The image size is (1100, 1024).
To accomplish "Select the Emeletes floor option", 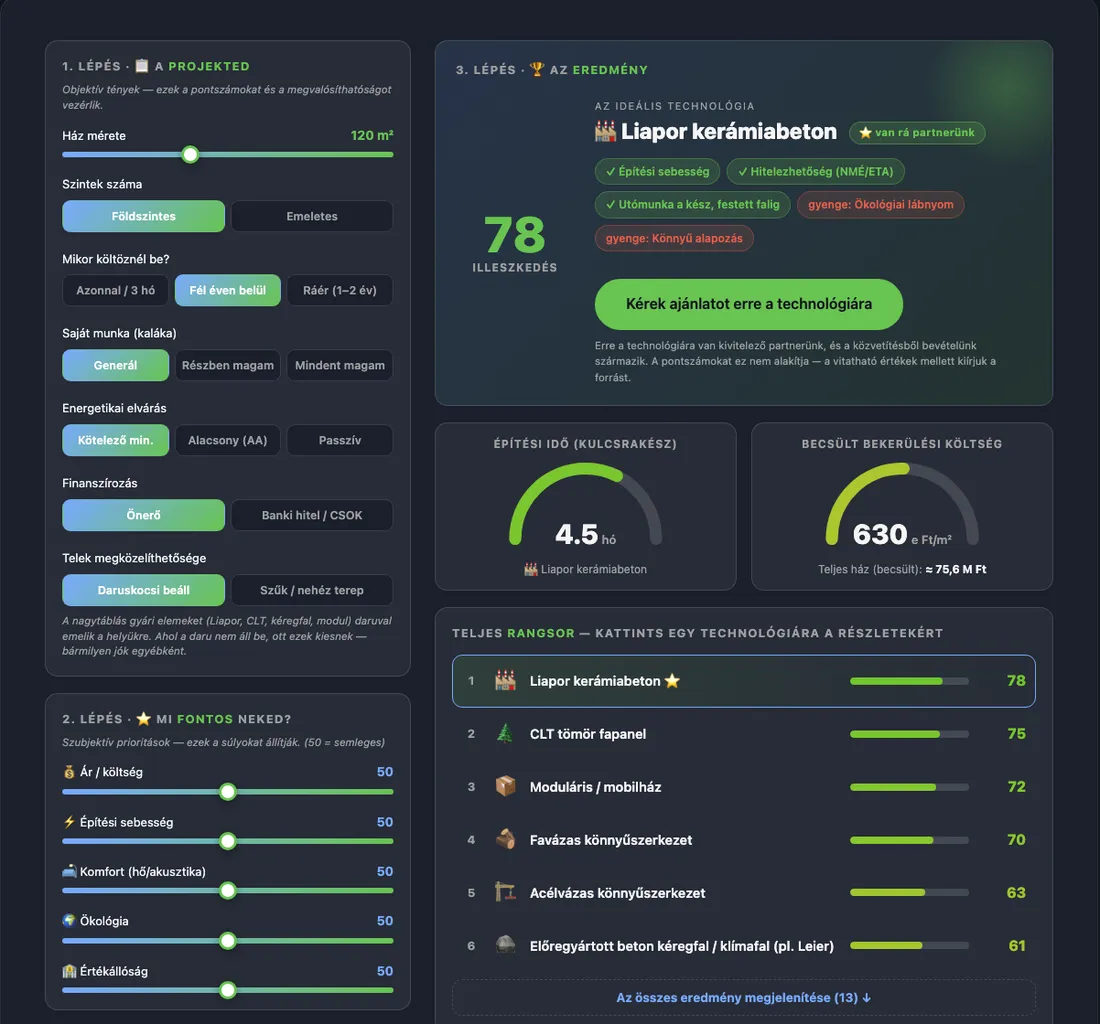I will tap(312, 216).
